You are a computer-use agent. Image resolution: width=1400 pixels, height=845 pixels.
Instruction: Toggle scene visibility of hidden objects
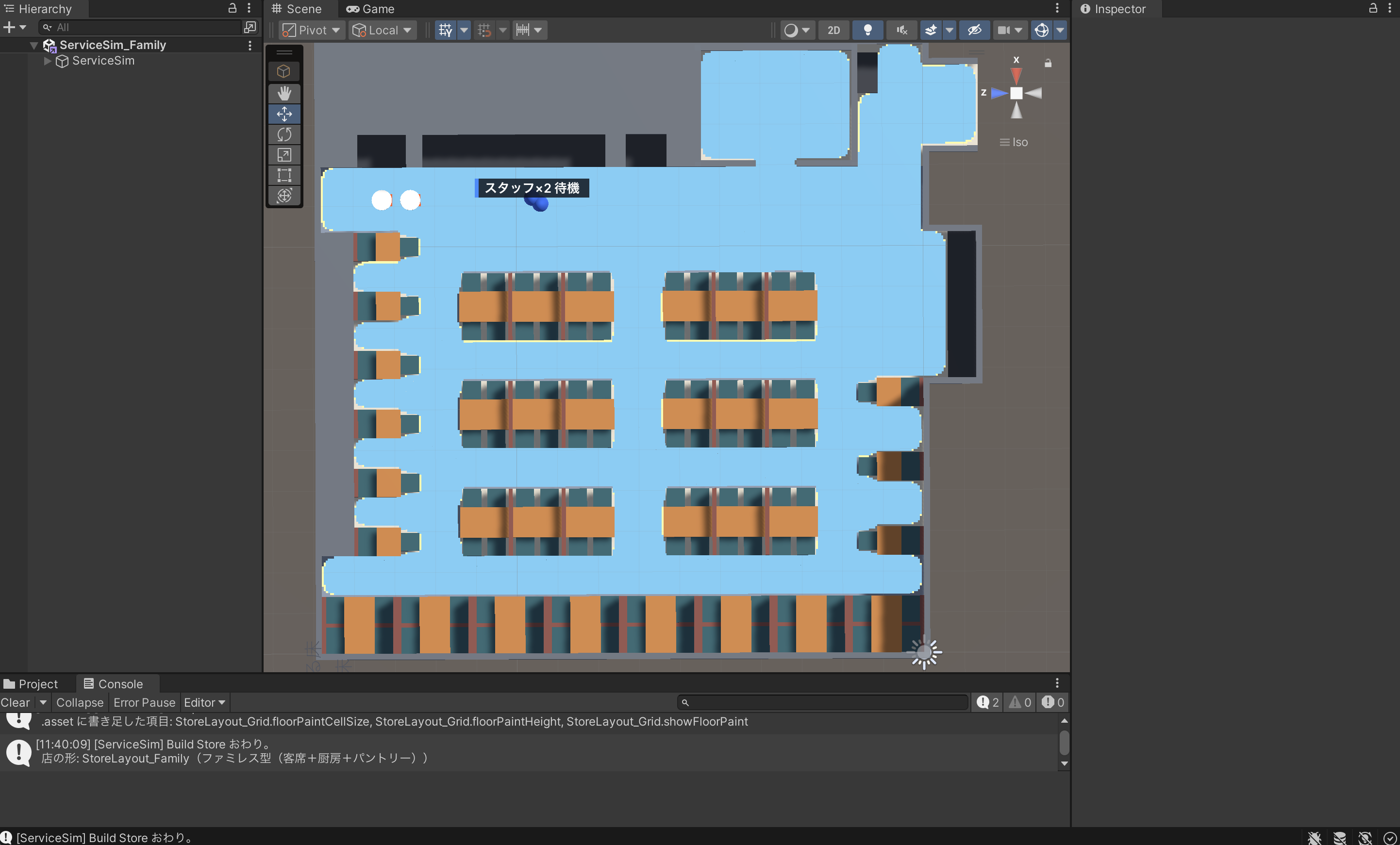tap(974, 30)
